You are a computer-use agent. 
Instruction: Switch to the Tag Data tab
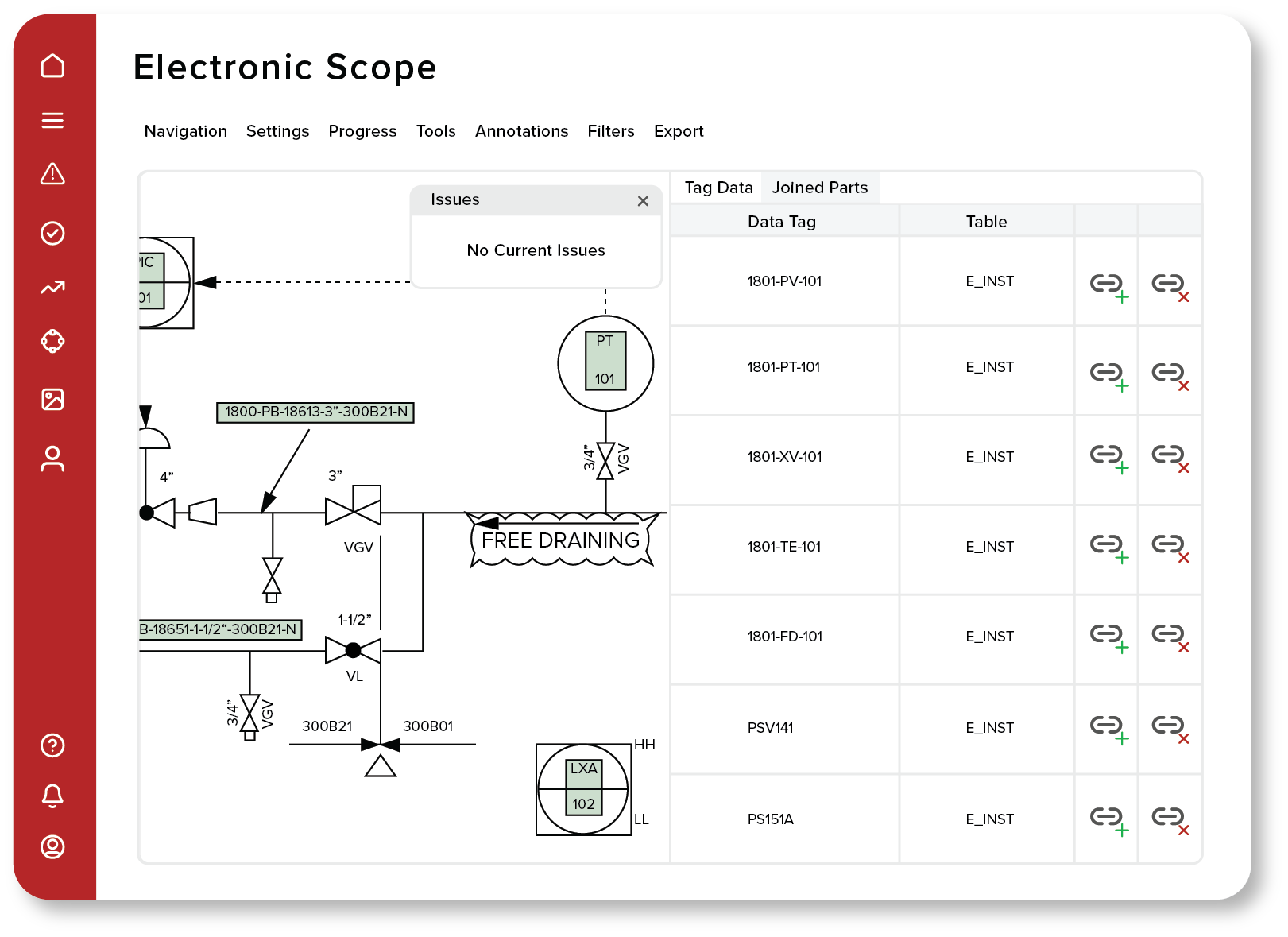point(717,188)
